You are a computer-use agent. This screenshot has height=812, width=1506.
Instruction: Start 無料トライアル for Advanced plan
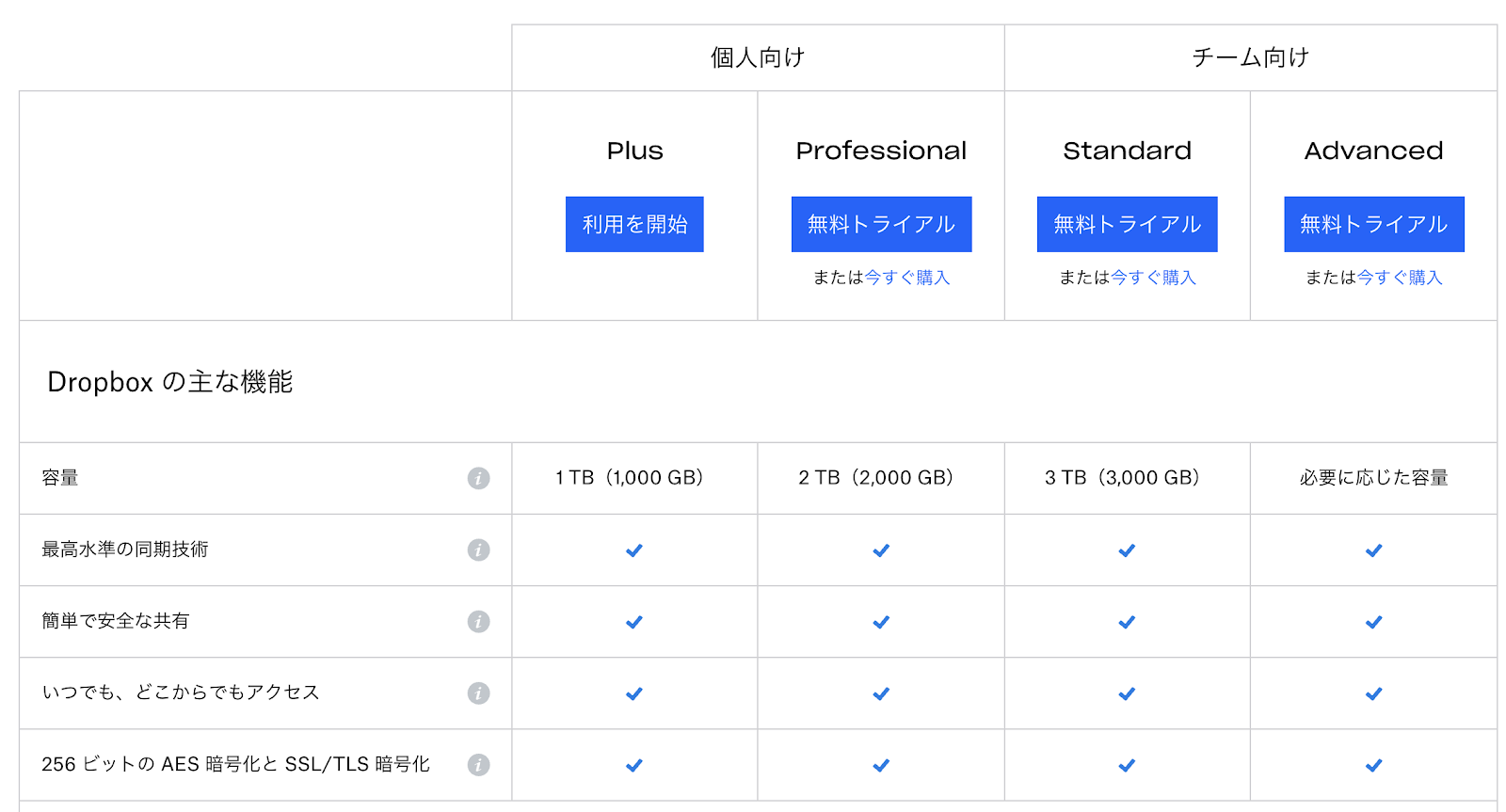coord(1374,224)
